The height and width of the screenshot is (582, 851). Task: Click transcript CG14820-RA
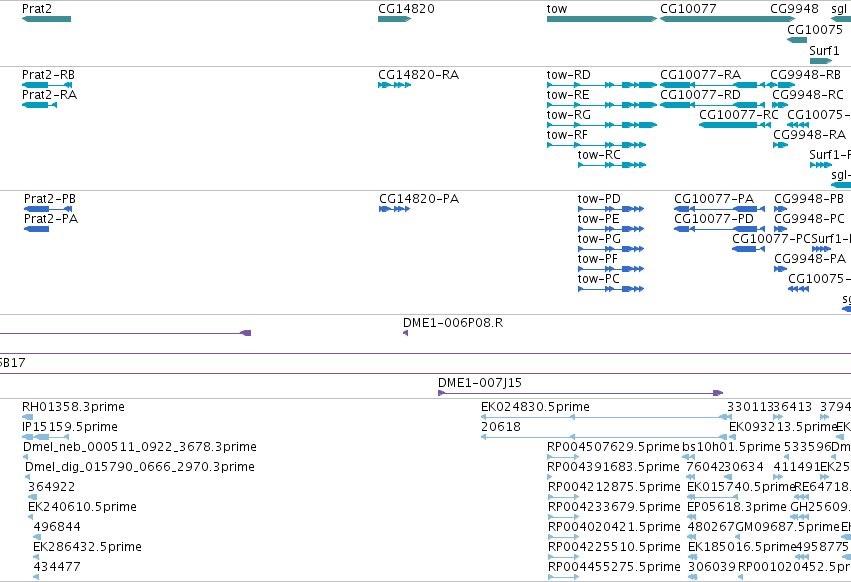point(395,85)
